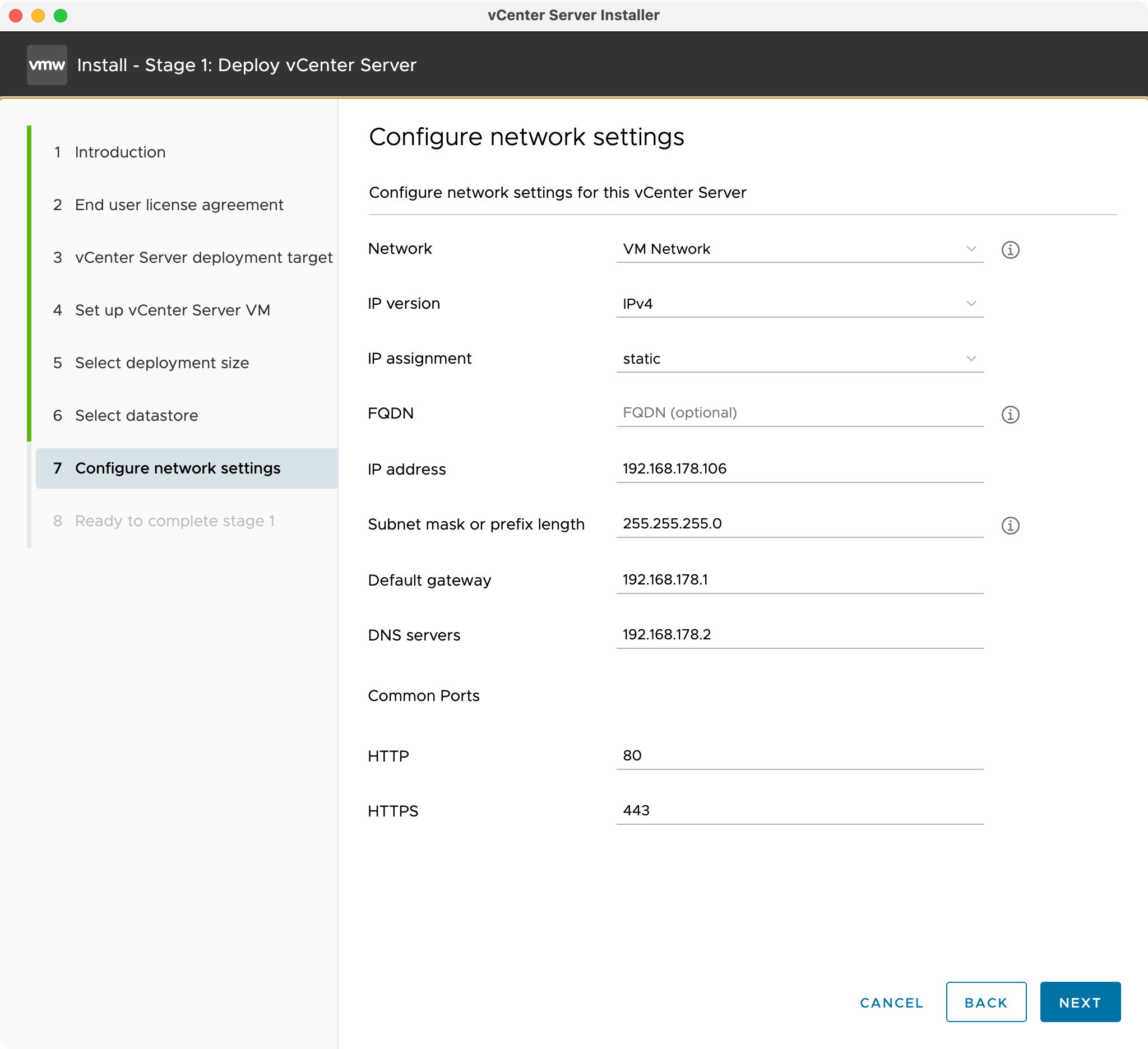1148x1049 pixels.
Task: Click the vmw logo icon
Action: point(47,65)
